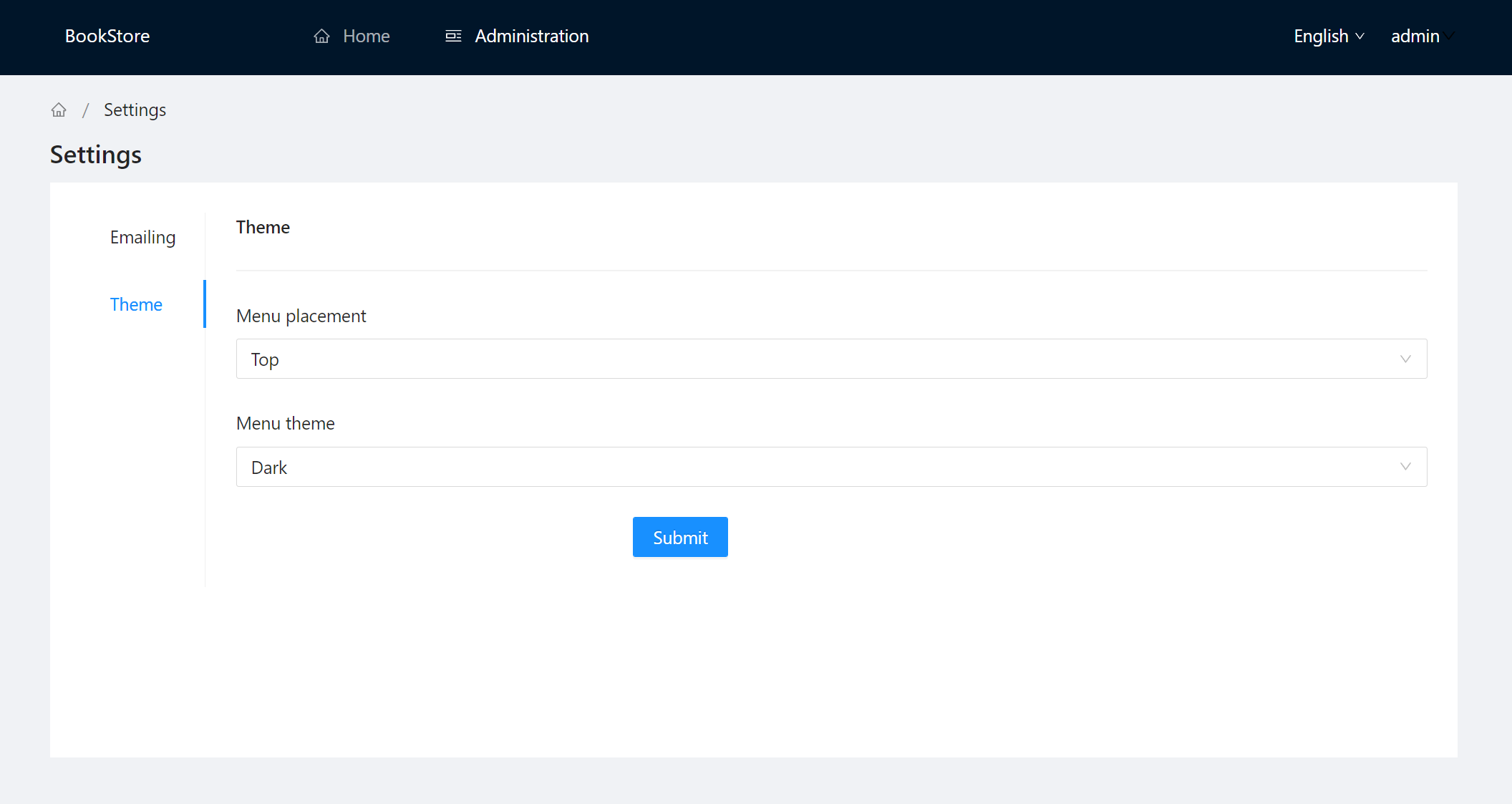1512x804 pixels.
Task: Expand the Menu placement select box
Action: (830, 359)
